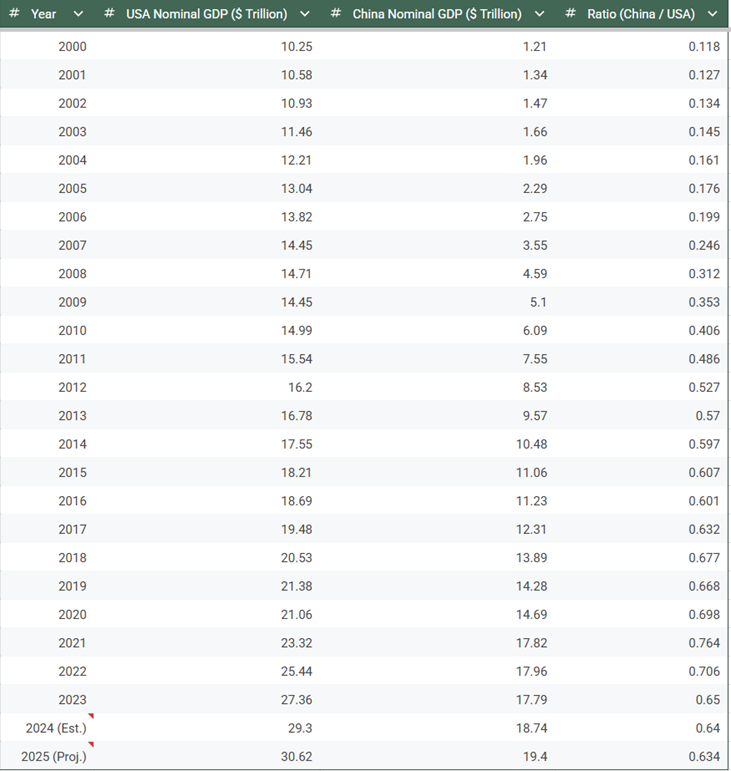Click the # icon for China Nominal GDP column
731x771 pixels.
pos(335,14)
